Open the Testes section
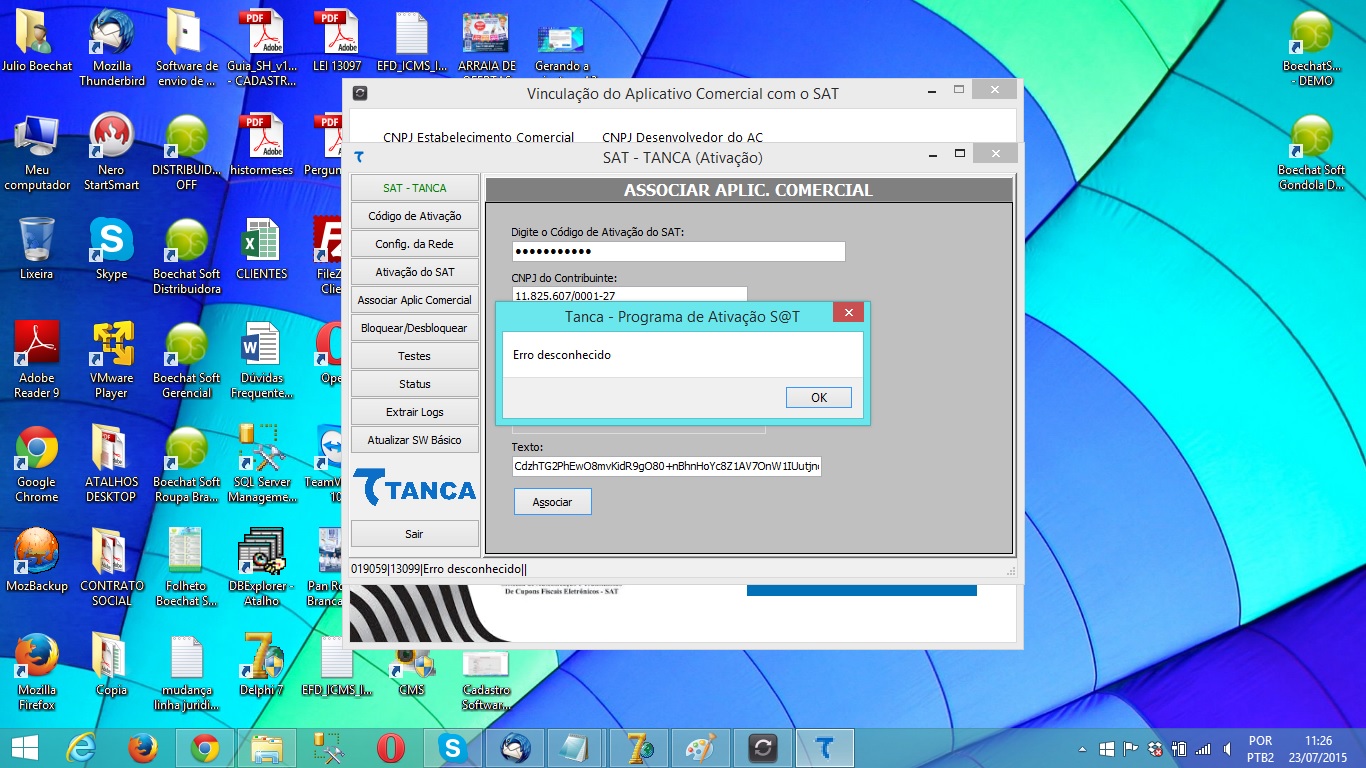The width and height of the screenshot is (1366, 768). [x=415, y=356]
